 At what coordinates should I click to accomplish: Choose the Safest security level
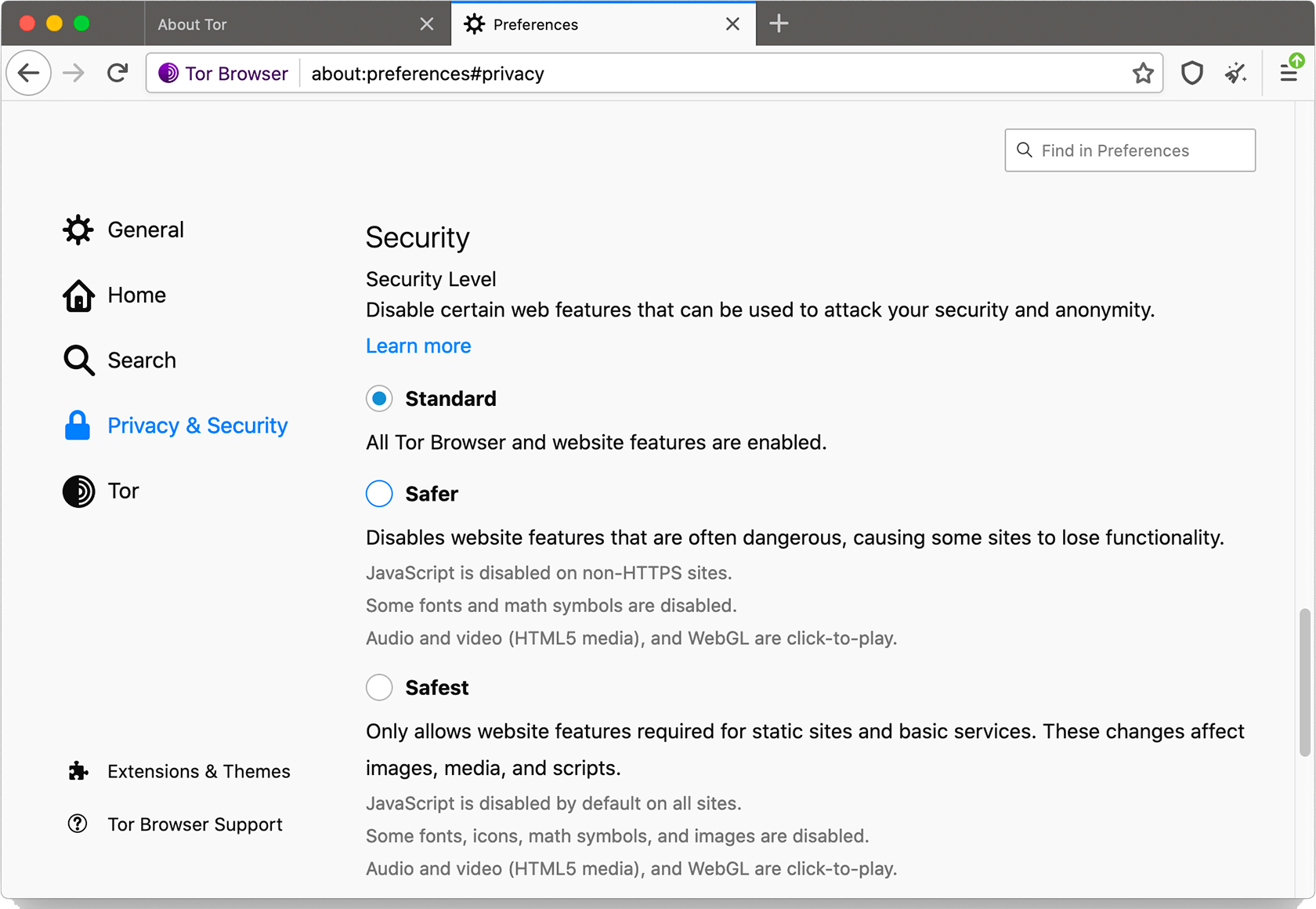(x=379, y=687)
